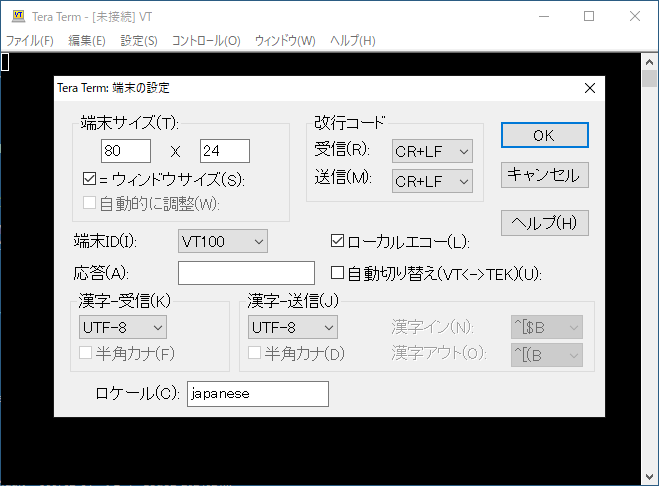The image size is (659, 486).
Task: Click the ヘルプ(H) dialog button
Action: [545, 223]
